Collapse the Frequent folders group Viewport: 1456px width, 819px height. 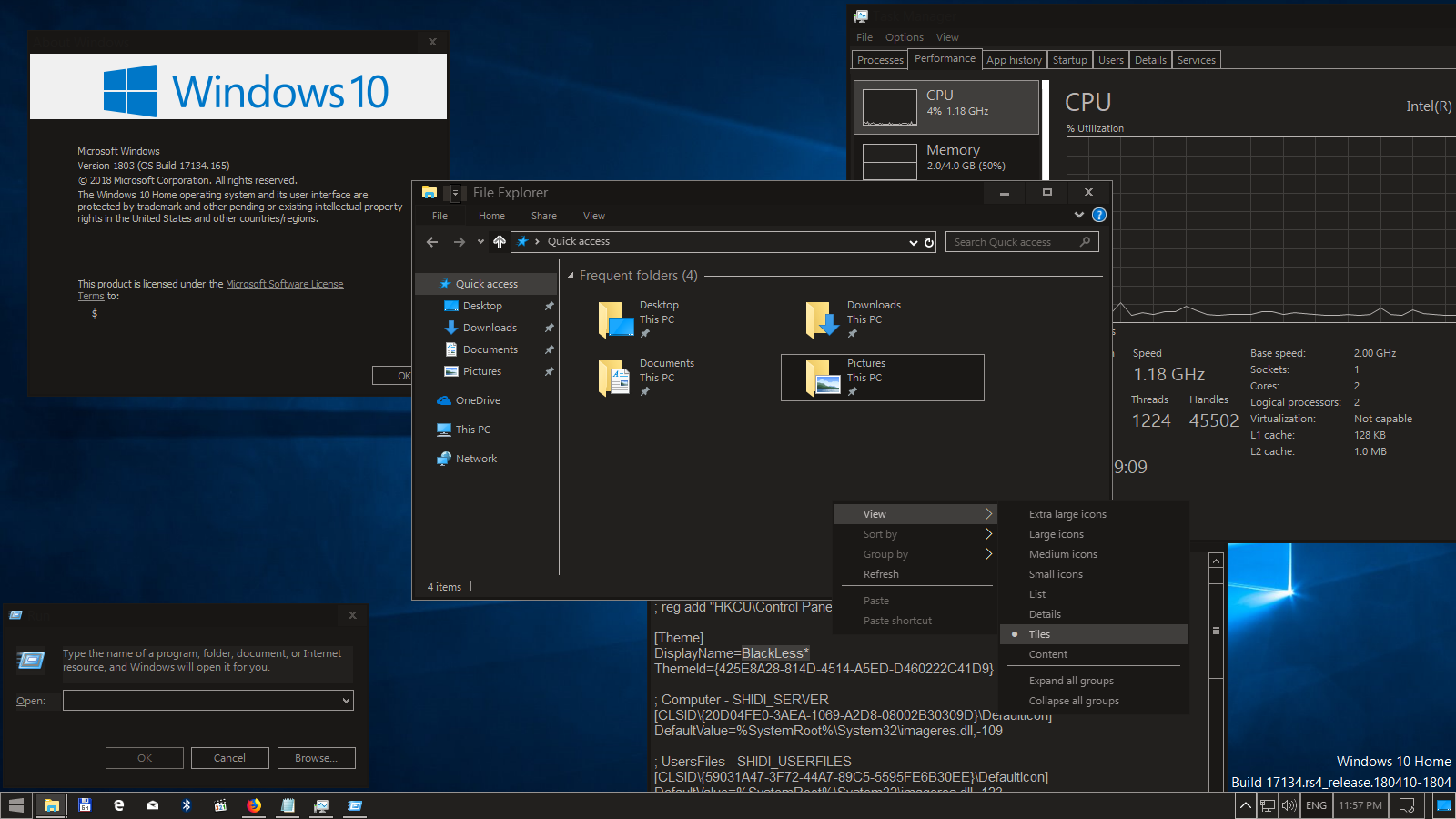(571, 276)
